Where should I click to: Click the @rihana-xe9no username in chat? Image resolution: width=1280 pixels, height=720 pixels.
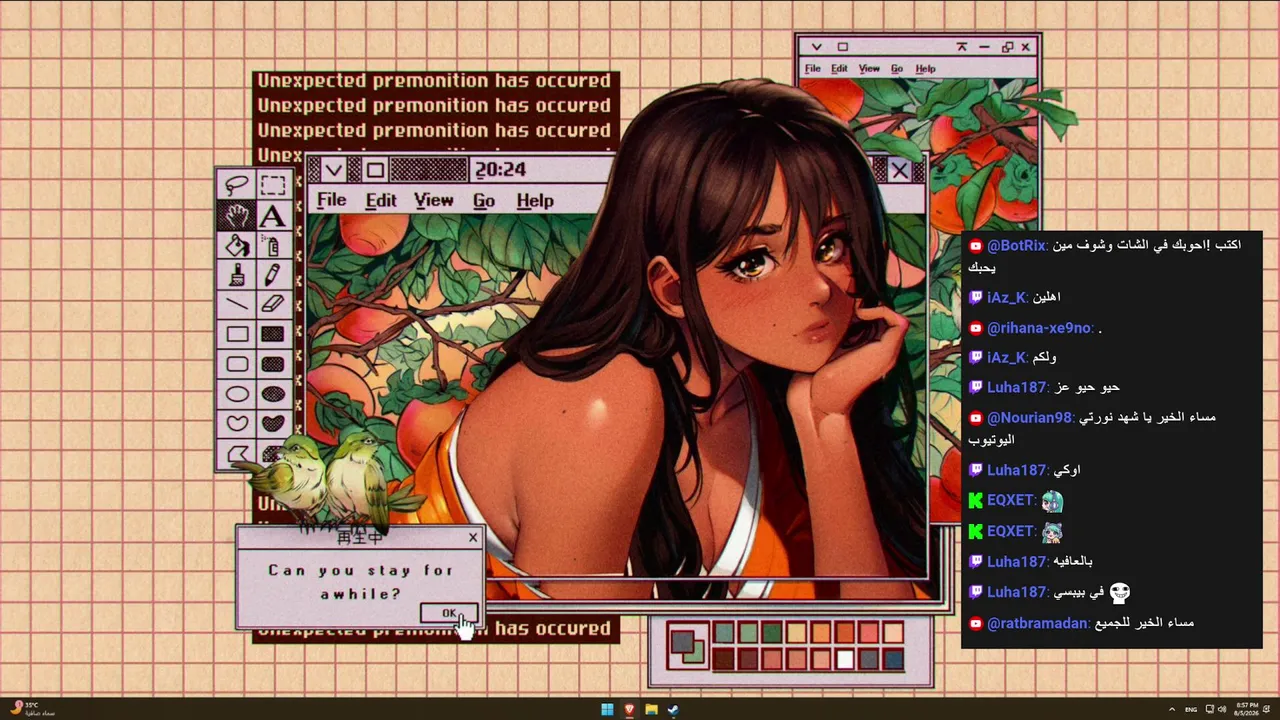[x=1040, y=328]
